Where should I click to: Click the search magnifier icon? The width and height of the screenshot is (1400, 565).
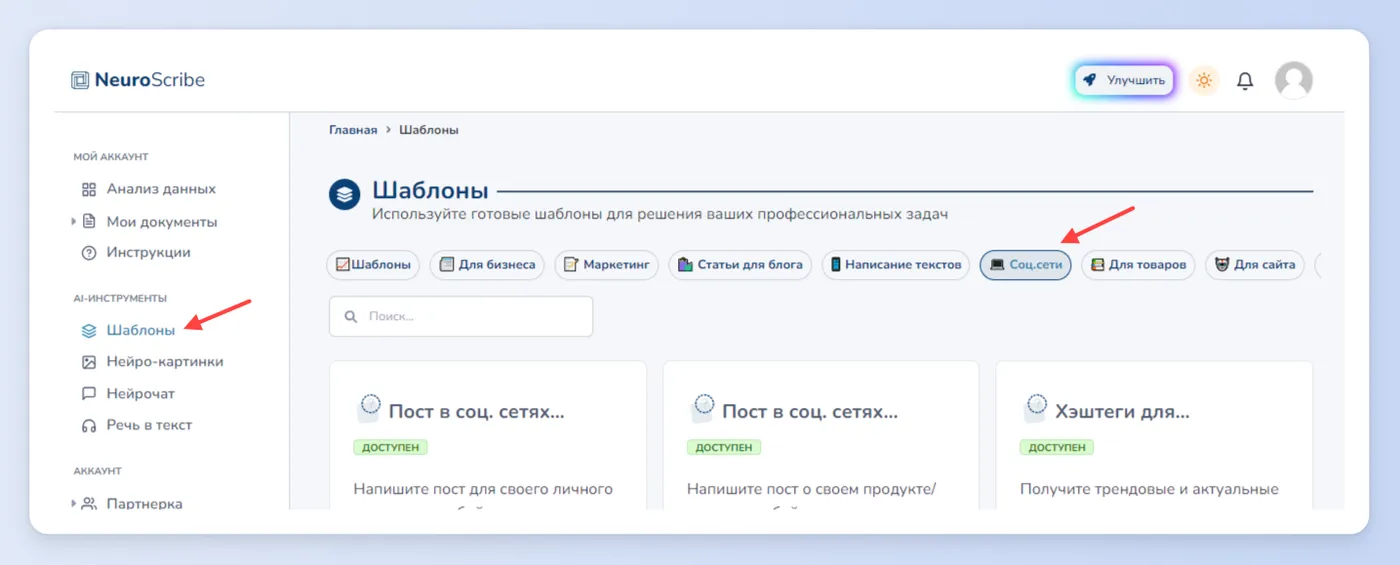coord(351,316)
